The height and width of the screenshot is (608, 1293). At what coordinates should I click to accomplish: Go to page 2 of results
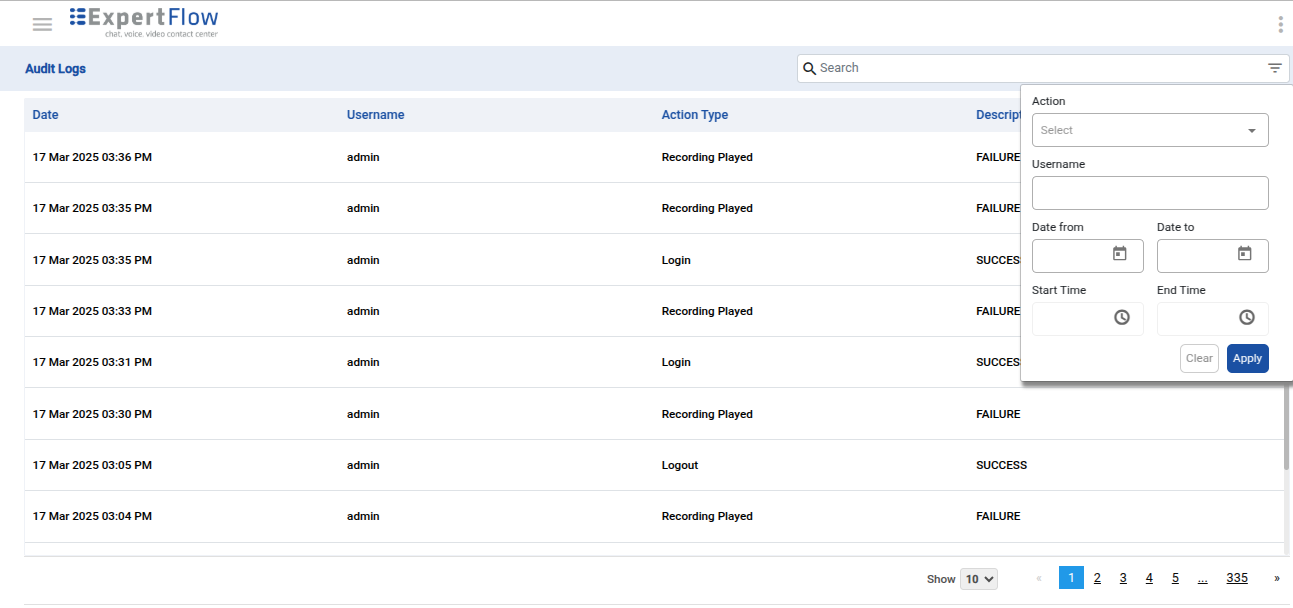(x=1097, y=578)
